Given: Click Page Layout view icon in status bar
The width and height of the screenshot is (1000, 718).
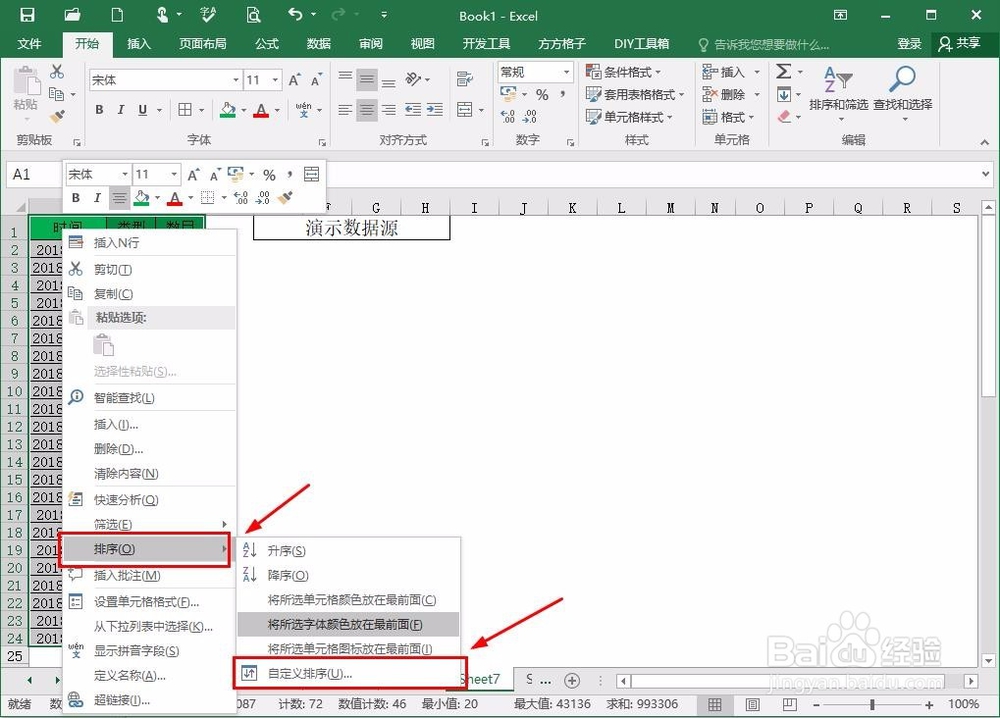Looking at the screenshot, I should pyautogui.click(x=753, y=705).
